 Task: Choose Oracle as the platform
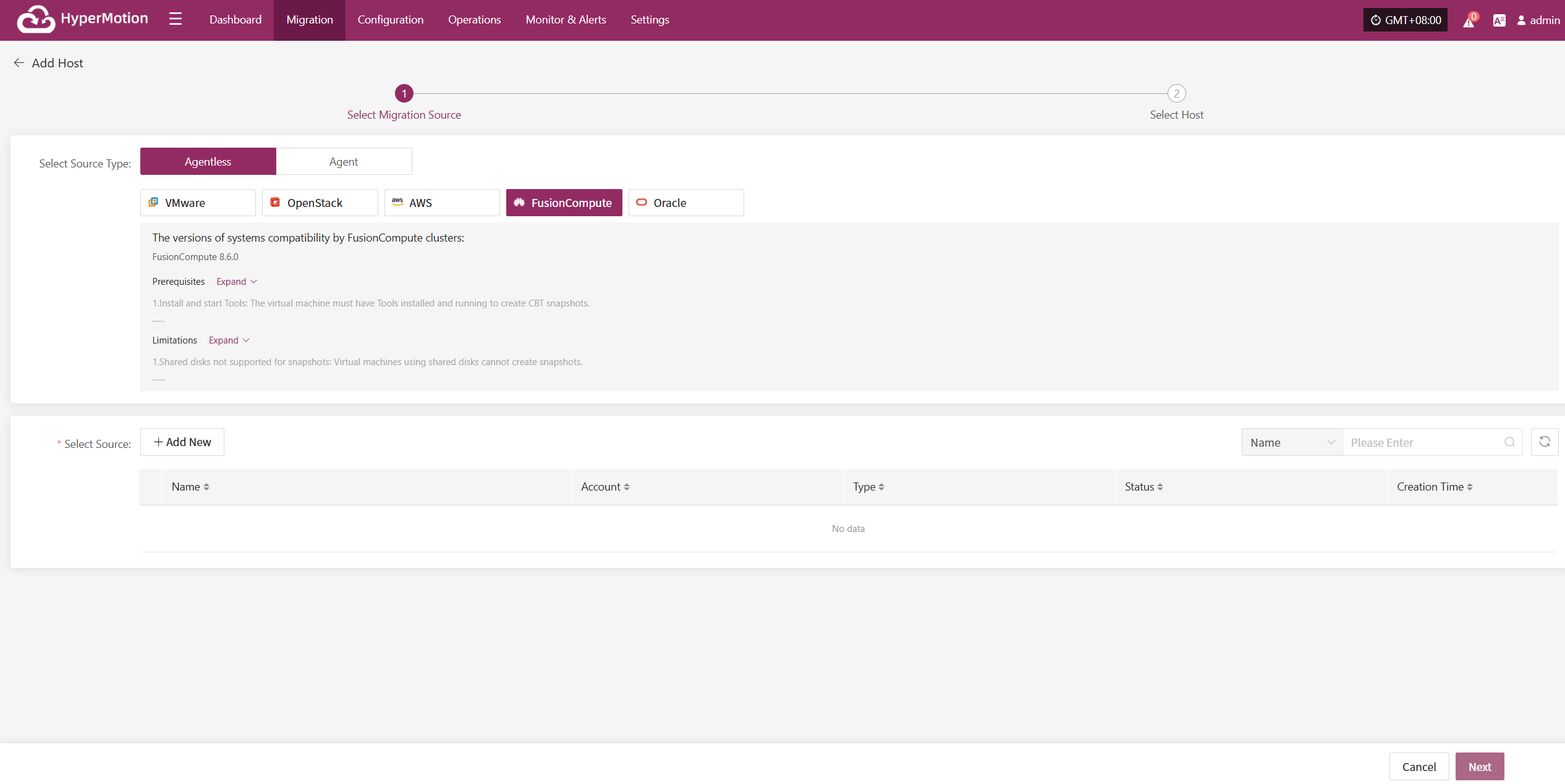(686, 203)
